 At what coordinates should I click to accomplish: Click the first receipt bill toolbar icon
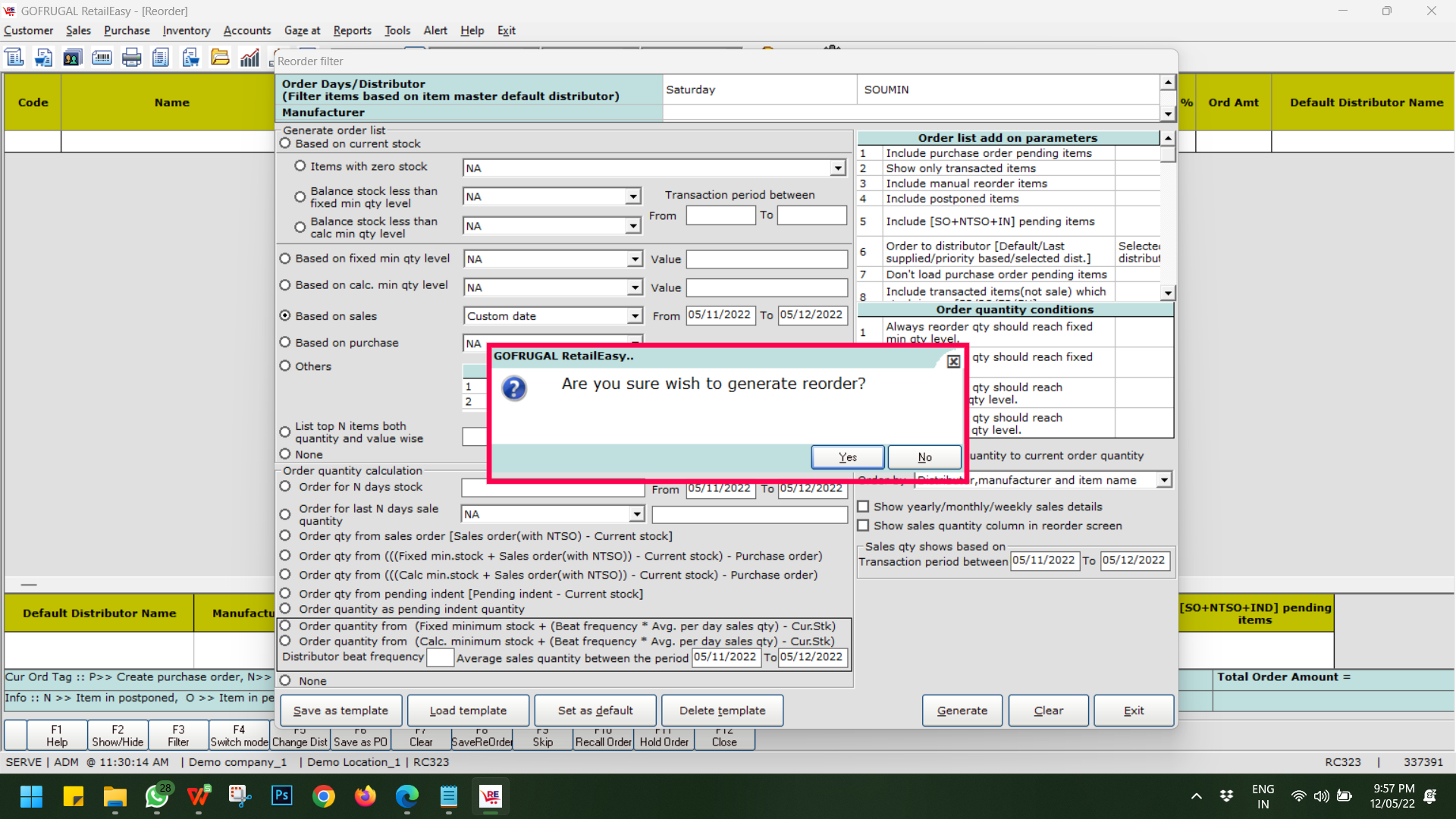pyautogui.click(x=14, y=58)
